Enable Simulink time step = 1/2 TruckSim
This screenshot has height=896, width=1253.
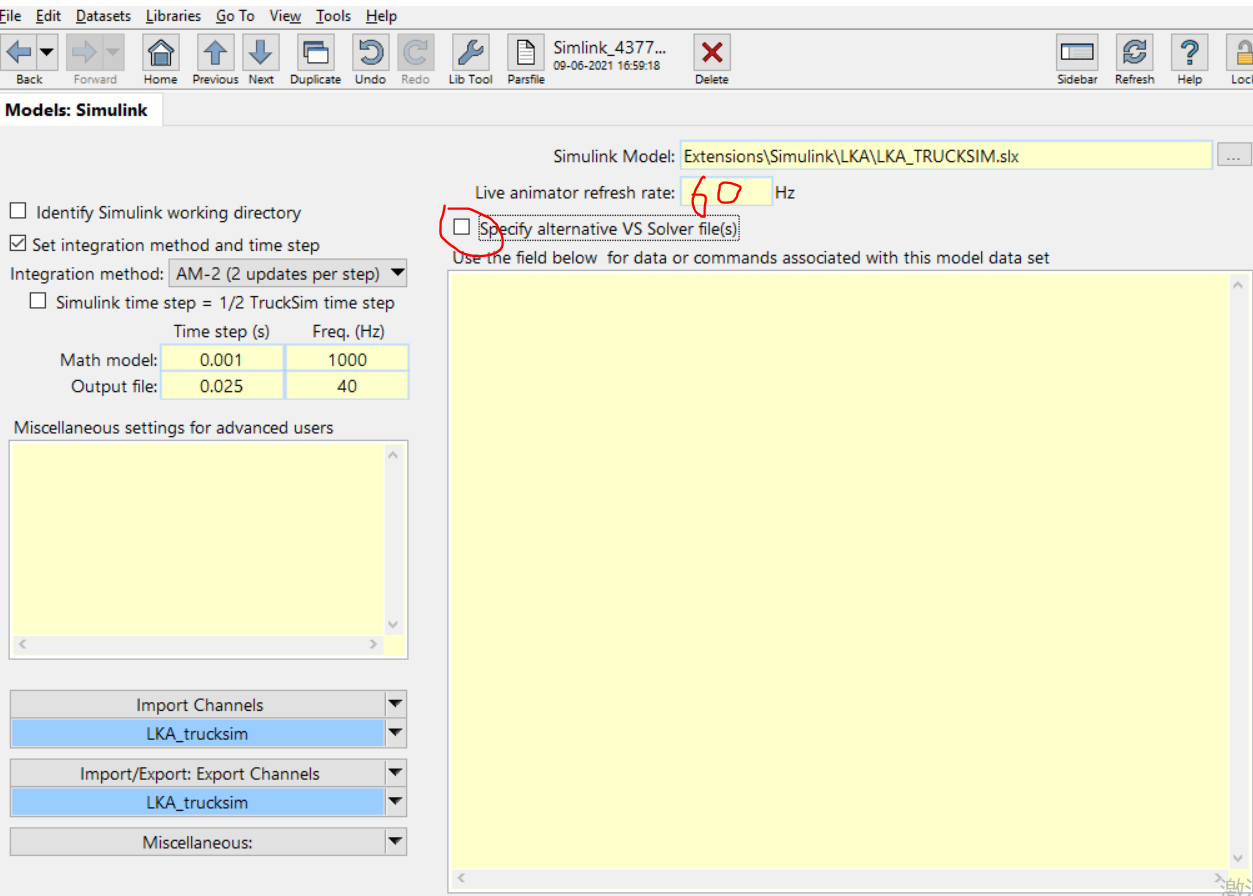[x=38, y=301]
